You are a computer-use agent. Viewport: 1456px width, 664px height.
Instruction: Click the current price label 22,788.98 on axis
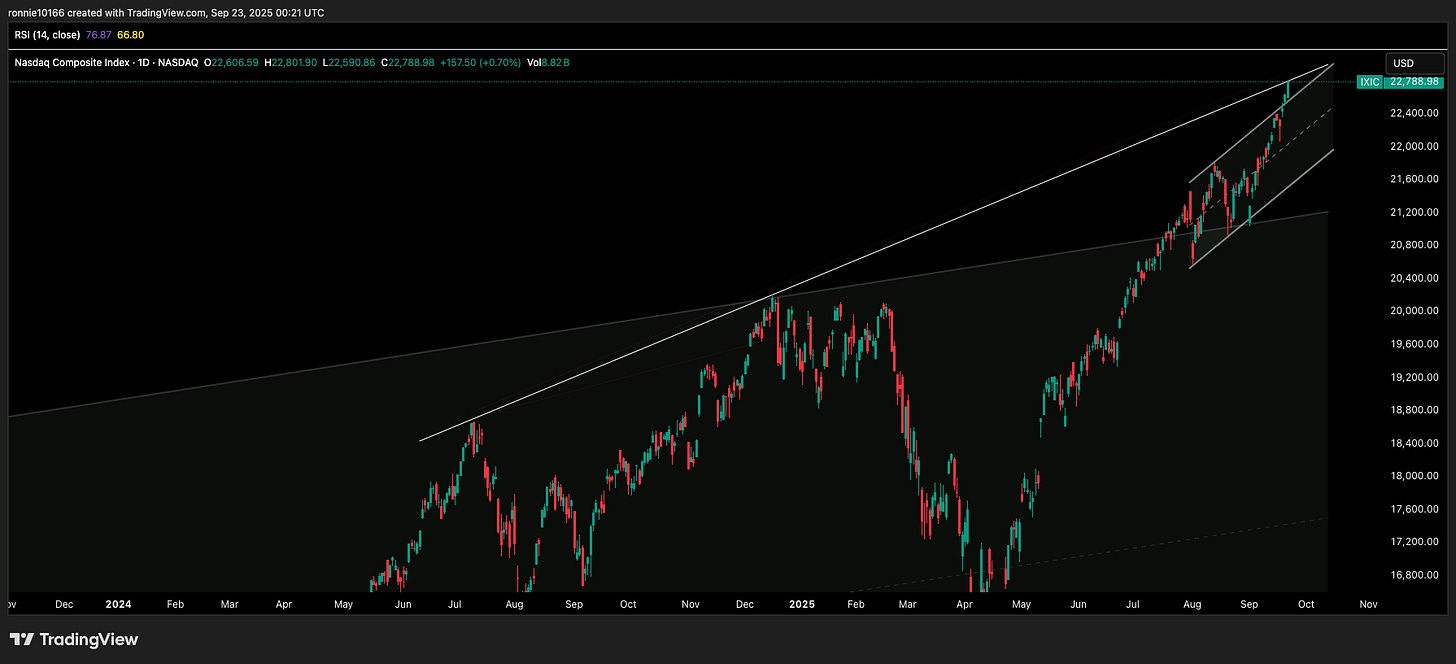pyautogui.click(x=1414, y=82)
